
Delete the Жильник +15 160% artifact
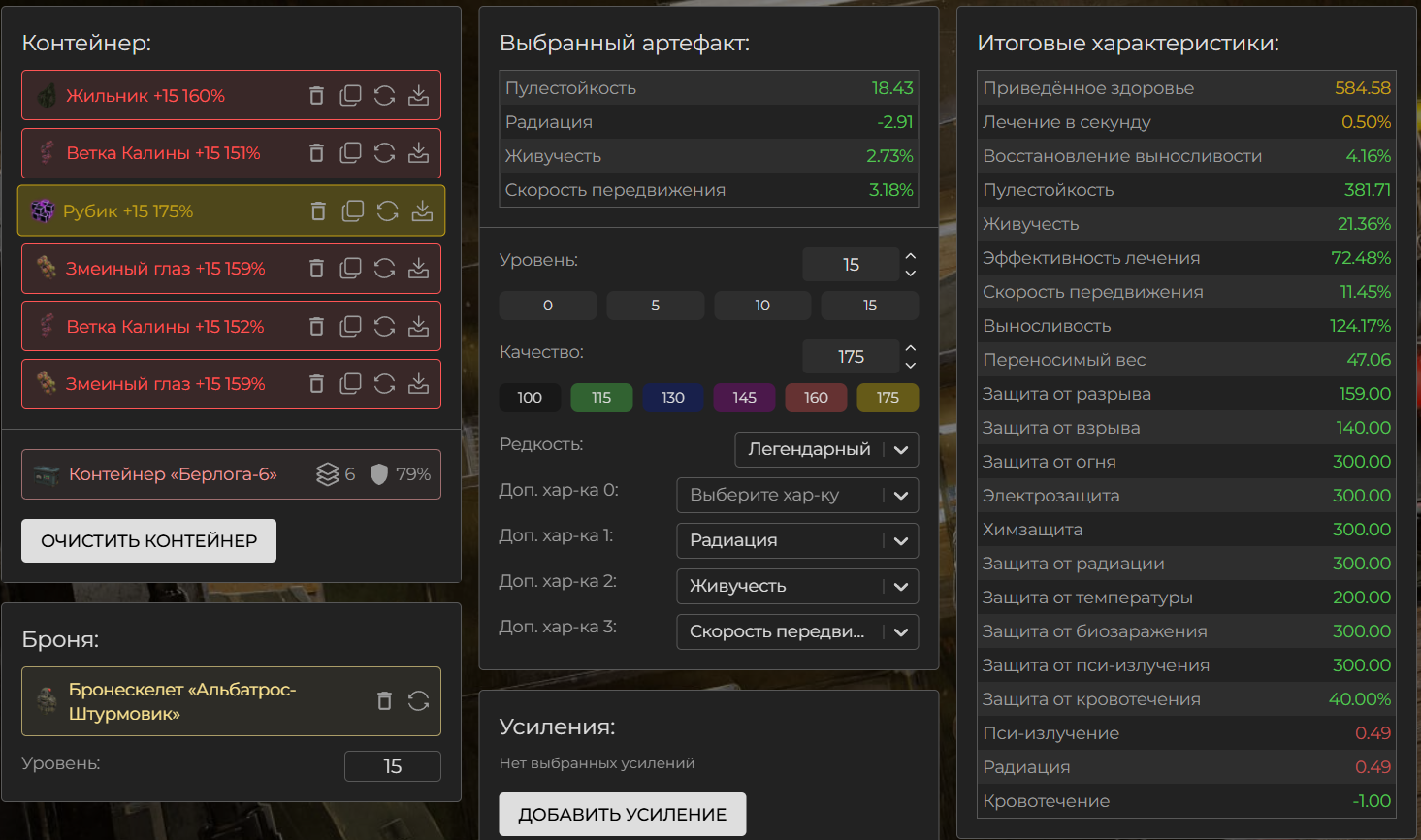(x=316, y=95)
